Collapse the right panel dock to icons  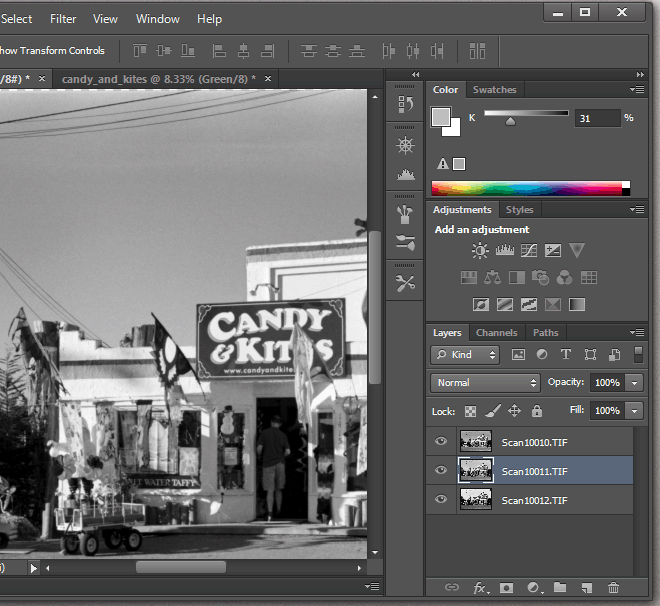click(640, 74)
